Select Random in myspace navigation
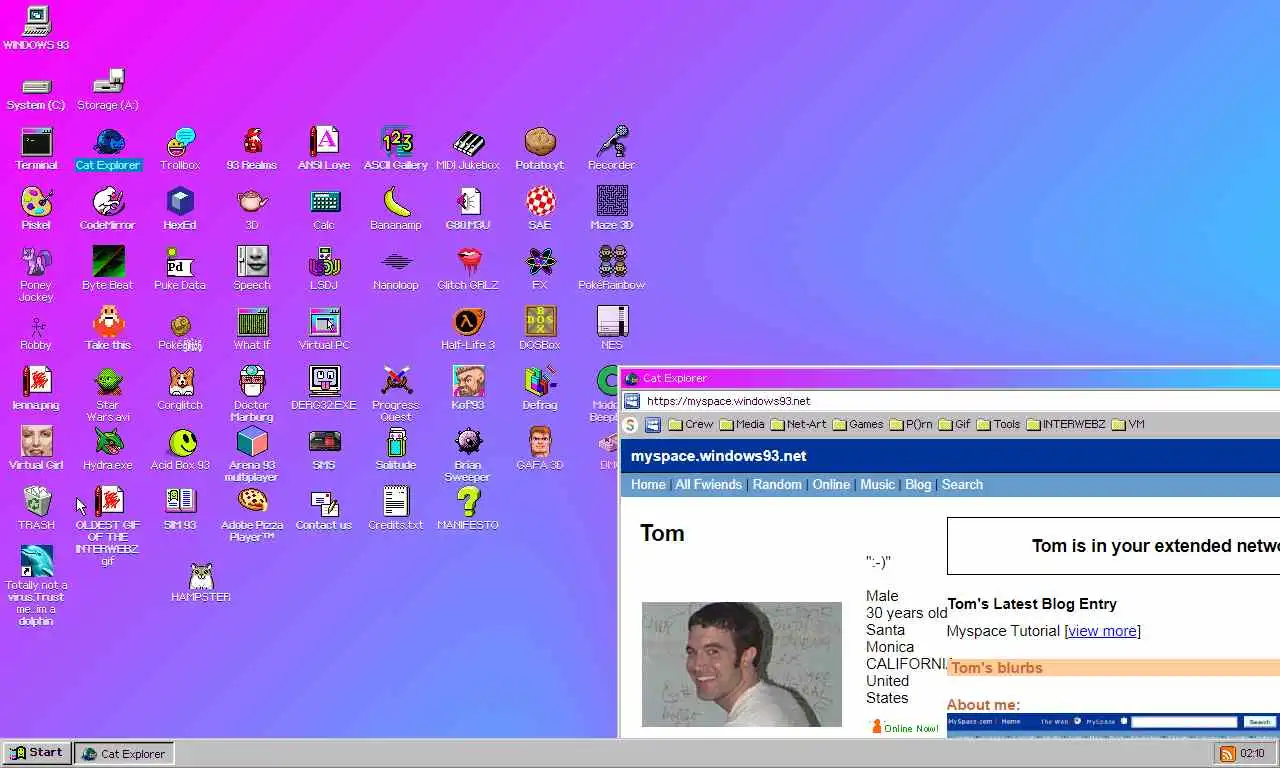This screenshot has width=1280, height=768. [x=777, y=484]
